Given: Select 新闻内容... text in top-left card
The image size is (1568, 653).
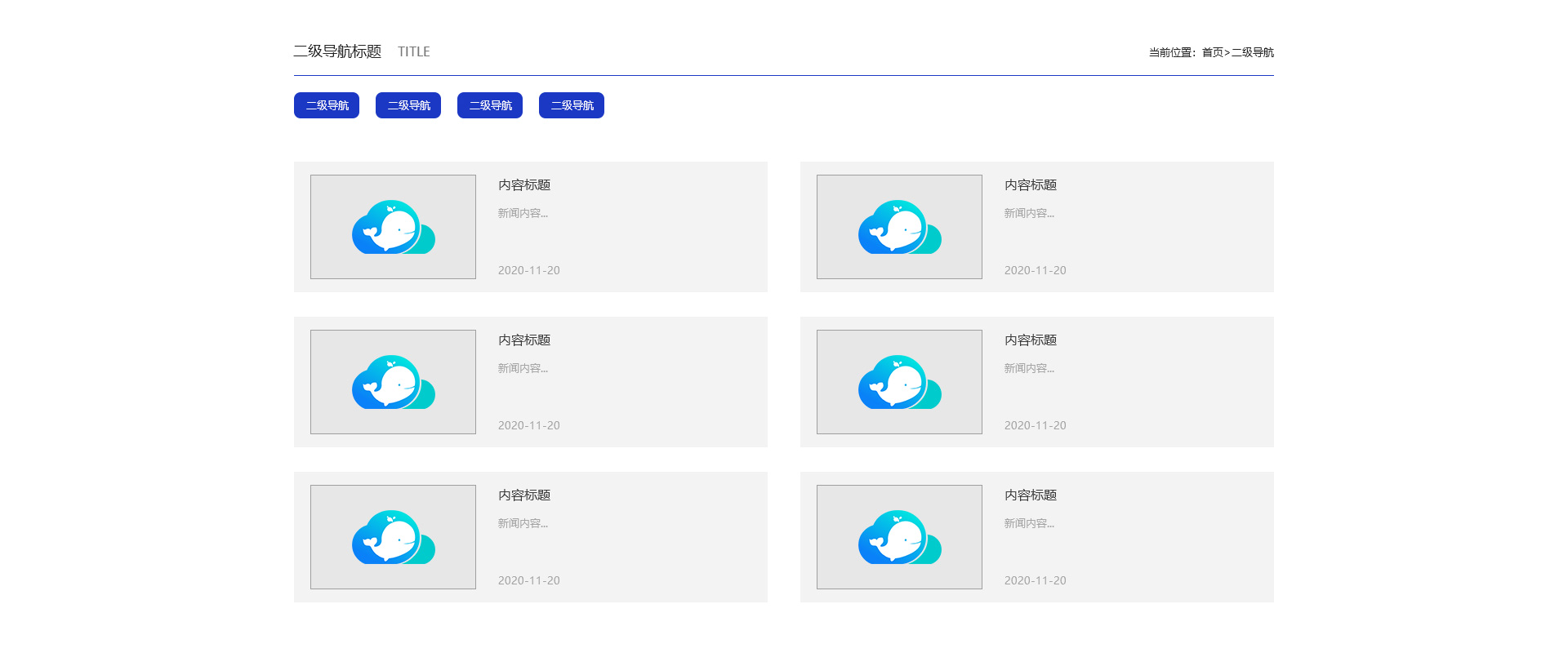Looking at the screenshot, I should pos(523,213).
